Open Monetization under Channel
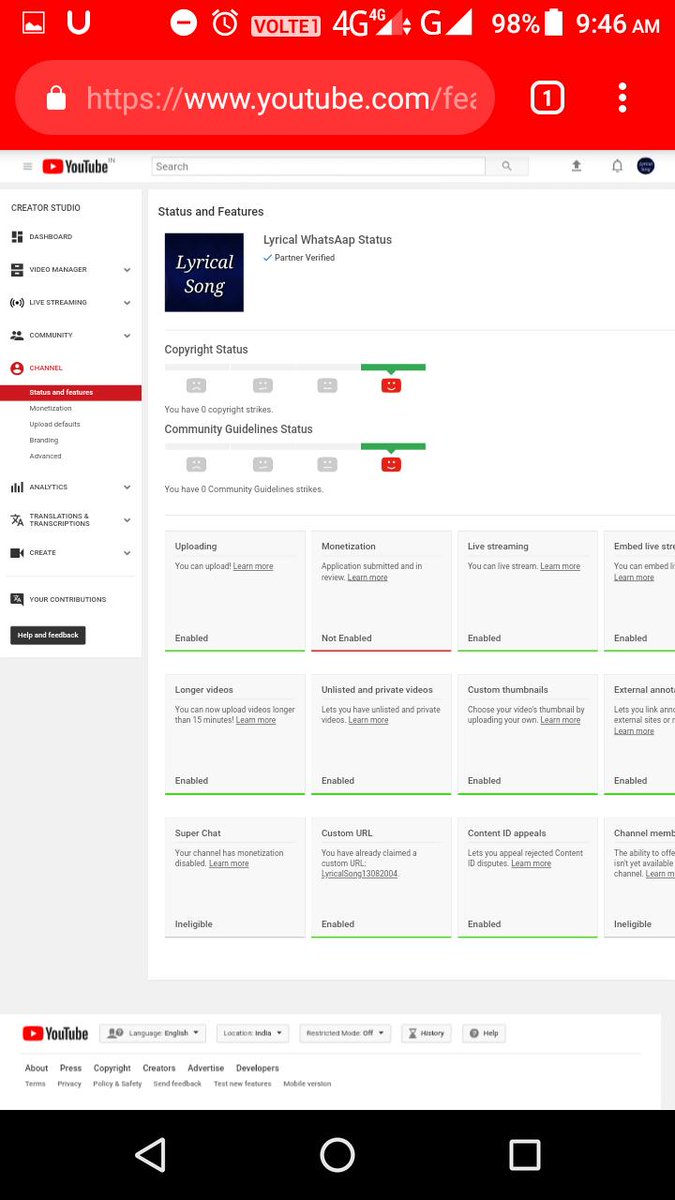675x1200 pixels. pos(51,408)
